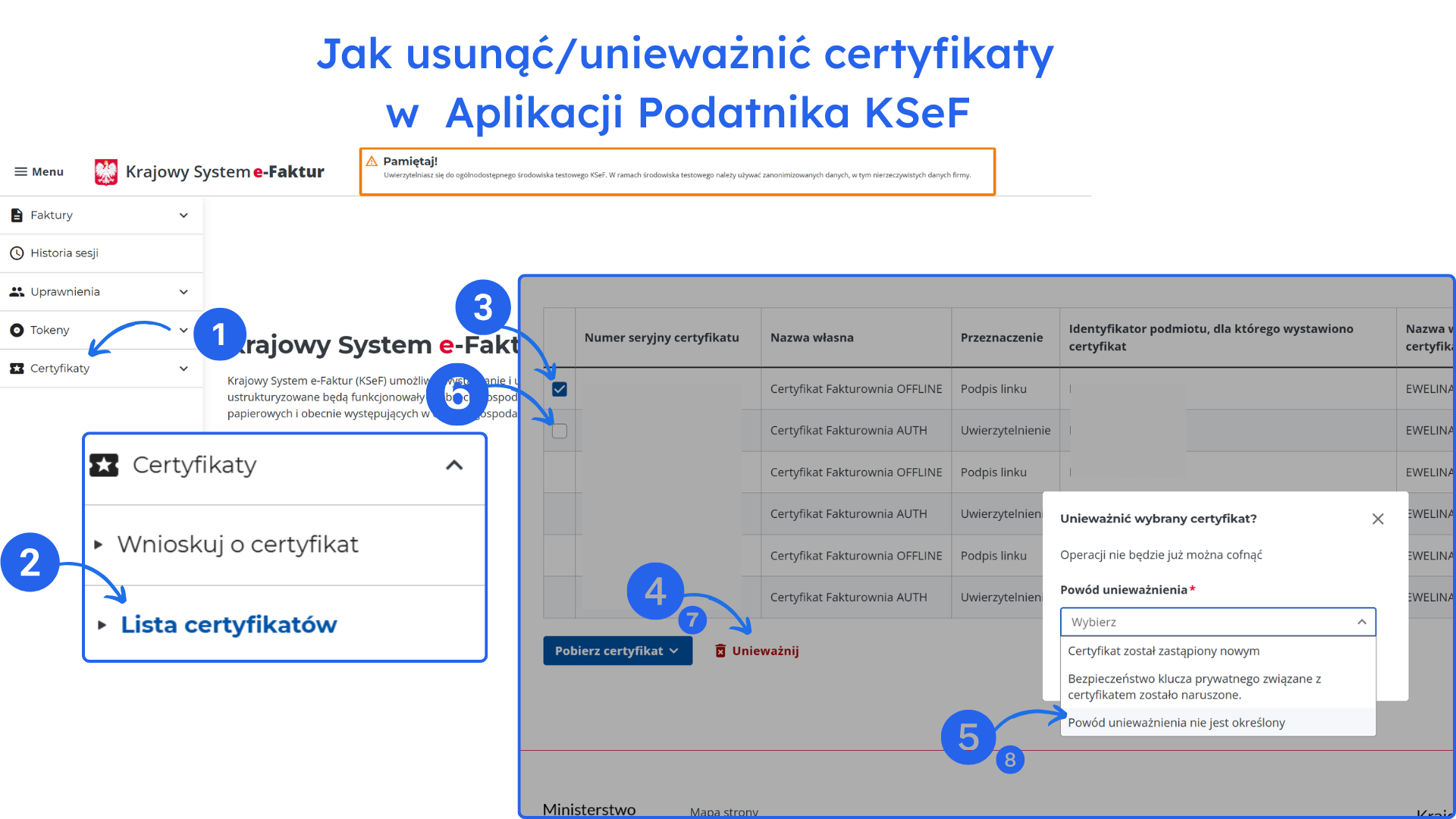
Task: Open the Powód unieważnienia Wybierz dropdown
Action: pyautogui.click(x=1216, y=621)
